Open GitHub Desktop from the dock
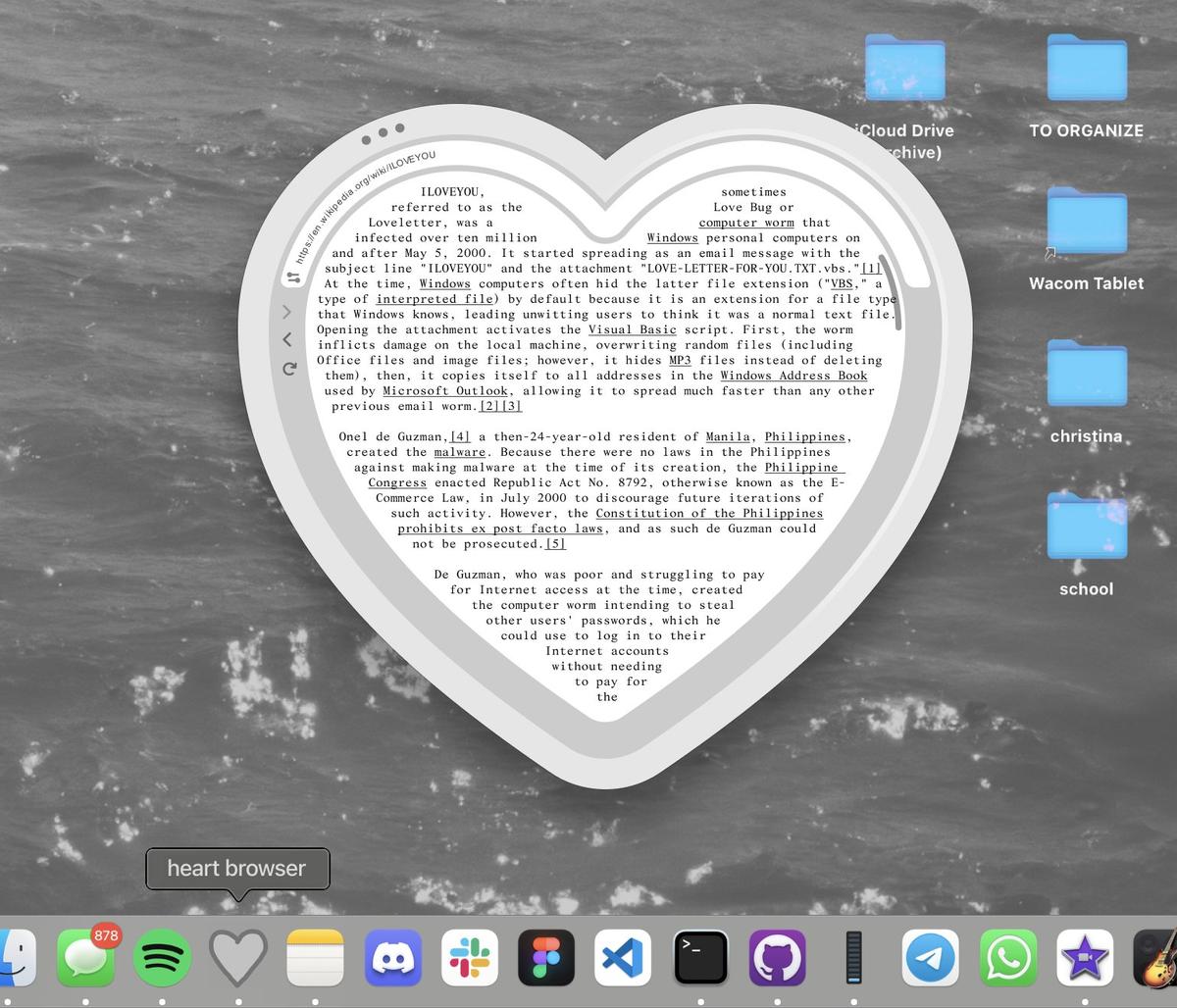Image resolution: width=1177 pixels, height=1008 pixels. coord(777,957)
